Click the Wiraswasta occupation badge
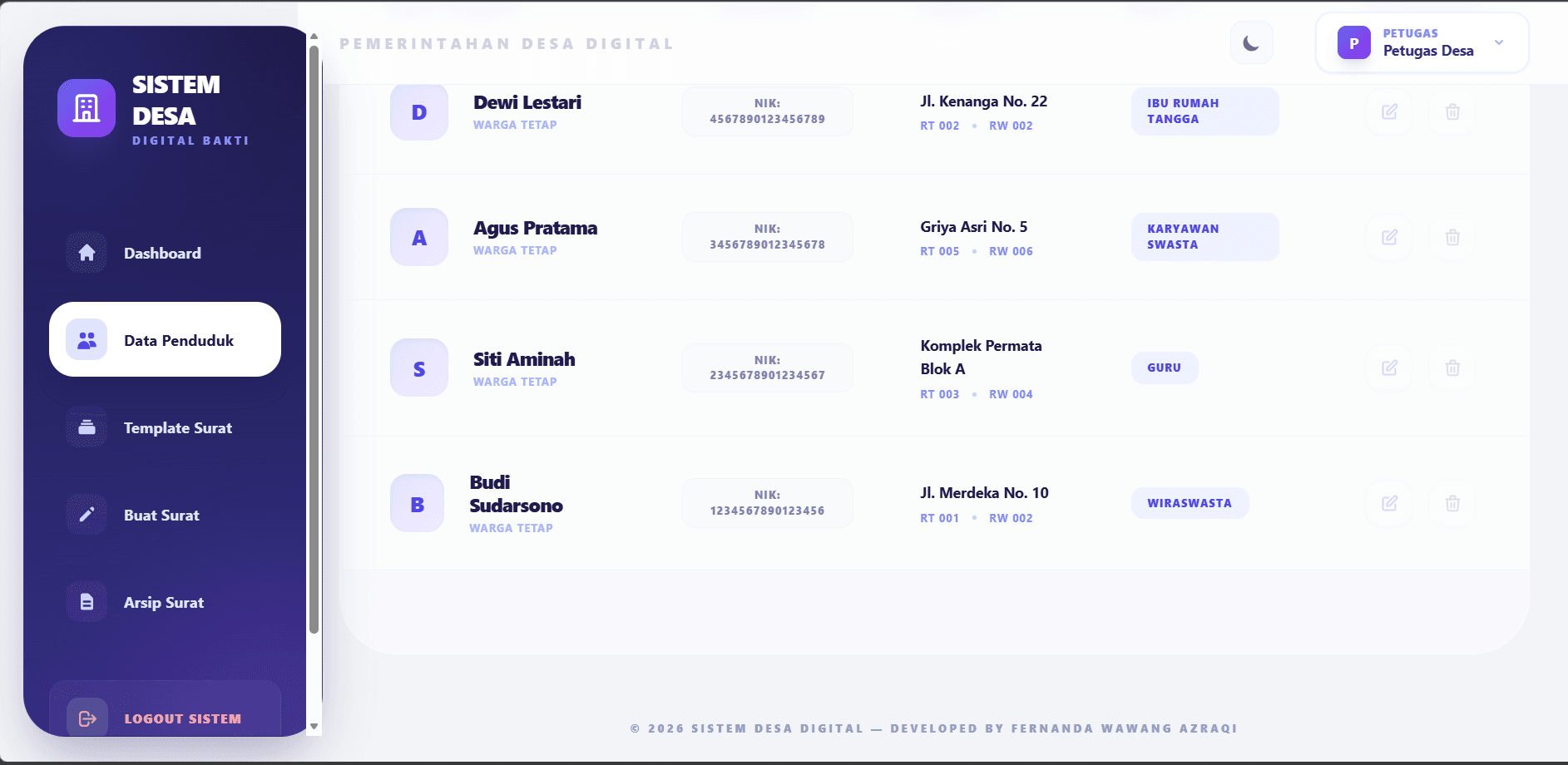1568x765 pixels. pos(1190,503)
